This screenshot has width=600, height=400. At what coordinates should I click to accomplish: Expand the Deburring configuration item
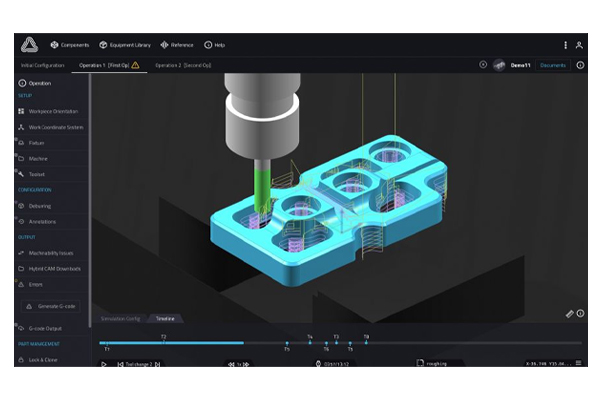pos(40,205)
